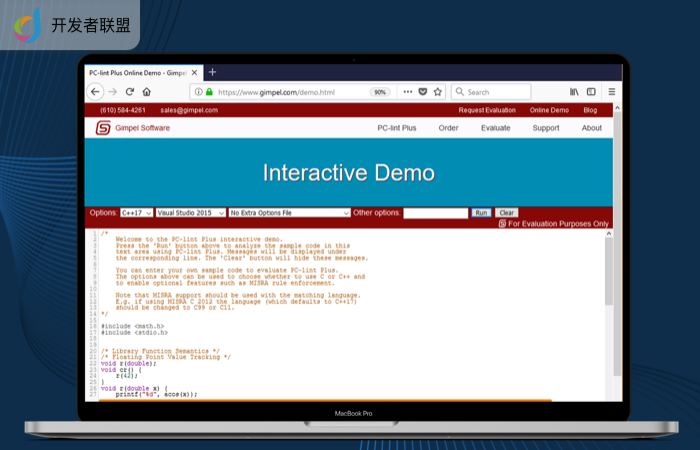Screen dimensions: 700x450
Task: Click the browser back arrow button
Action: click(96, 91)
